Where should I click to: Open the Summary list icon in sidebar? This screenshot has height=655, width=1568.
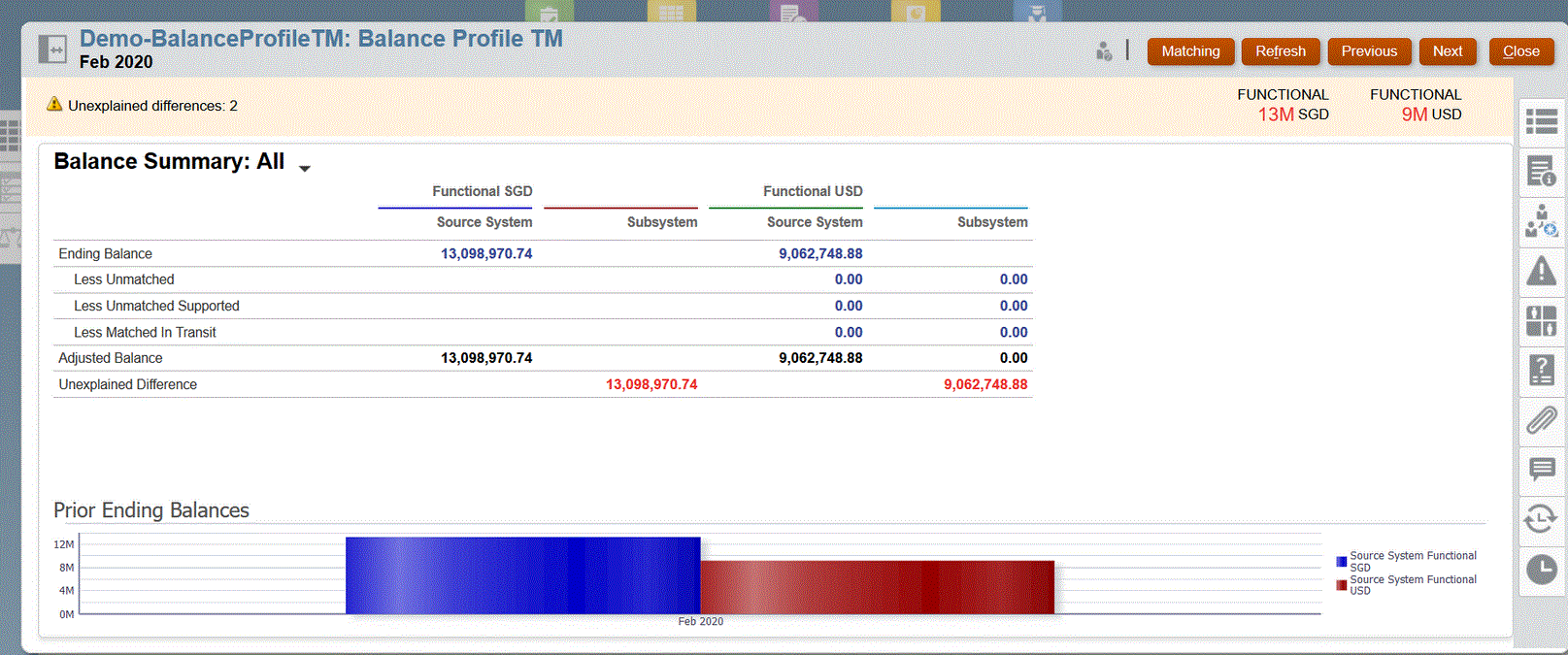pos(1541,122)
